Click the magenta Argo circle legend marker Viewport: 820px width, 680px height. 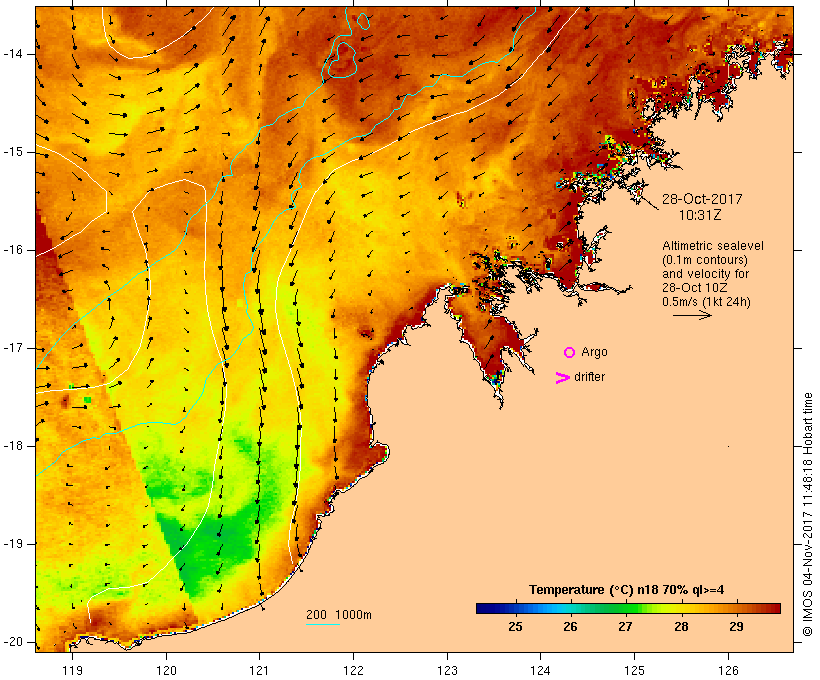point(570,353)
